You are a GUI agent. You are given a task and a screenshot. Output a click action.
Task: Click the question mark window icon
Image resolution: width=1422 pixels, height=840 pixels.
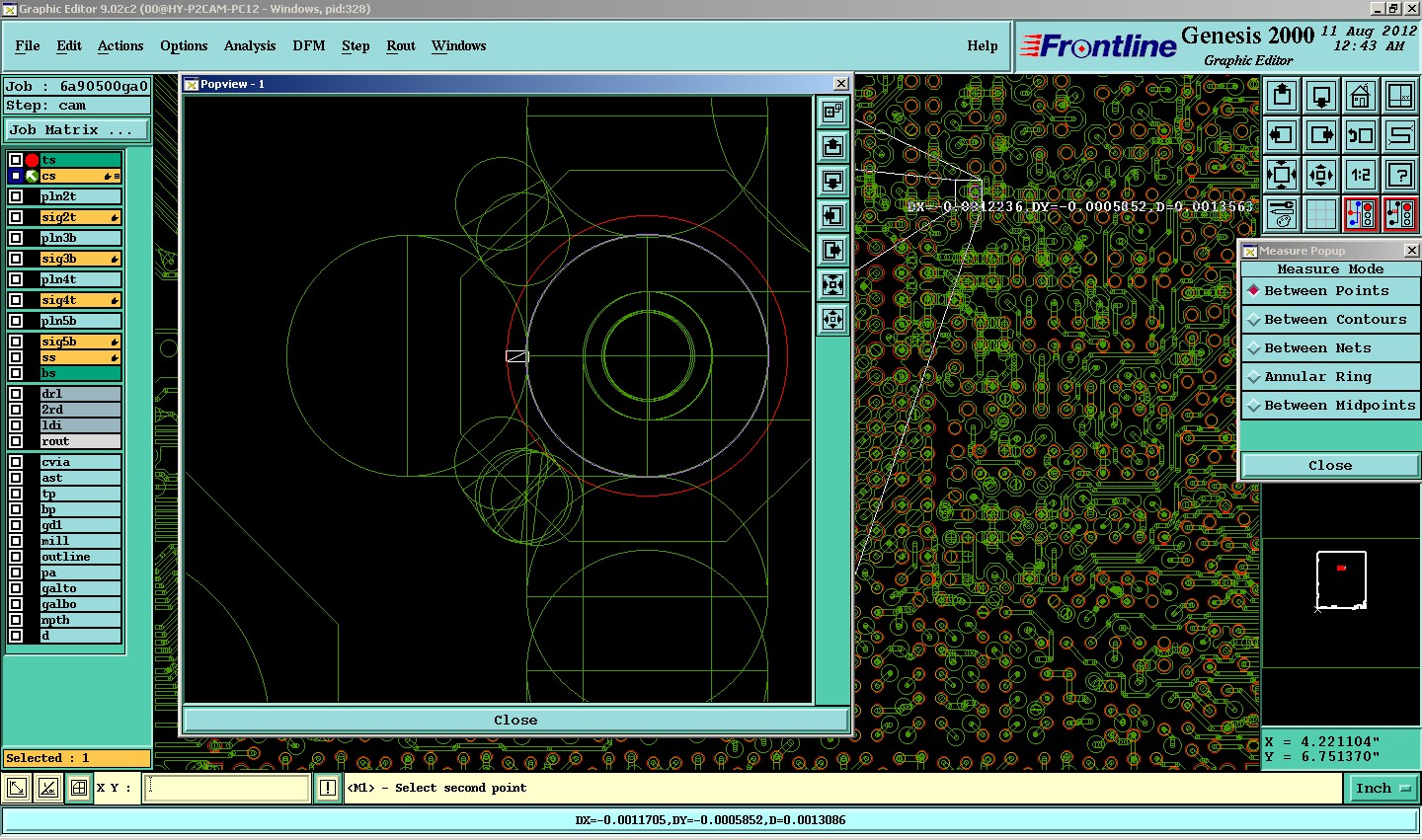1400,175
